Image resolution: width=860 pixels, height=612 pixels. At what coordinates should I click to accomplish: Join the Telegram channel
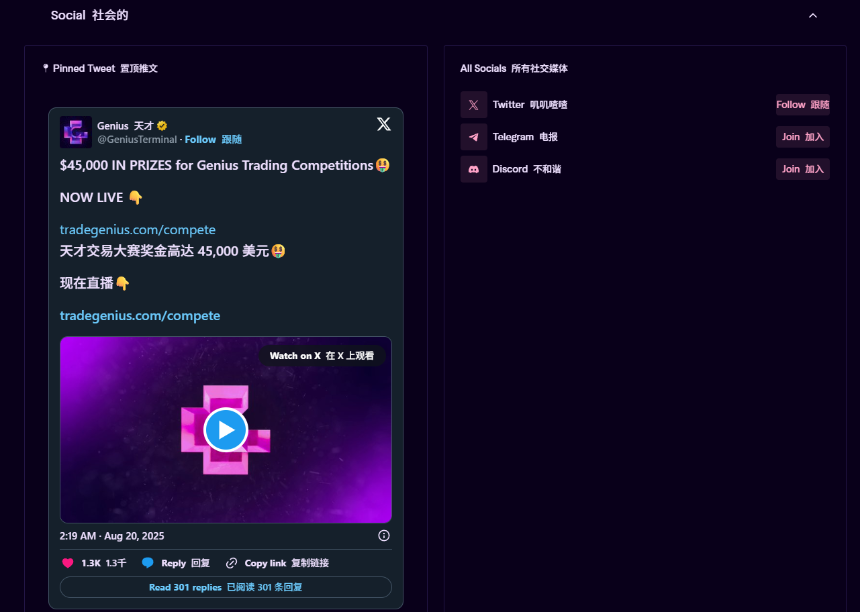[x=802, y=137]
